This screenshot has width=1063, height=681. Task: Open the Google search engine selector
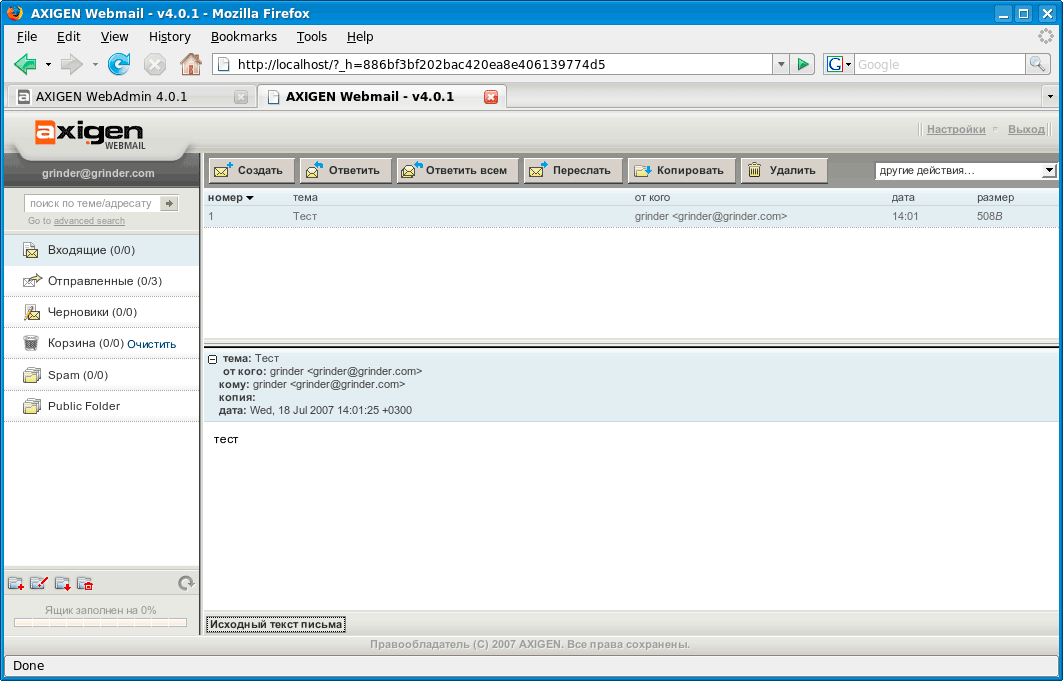click(x=839, y=64)
